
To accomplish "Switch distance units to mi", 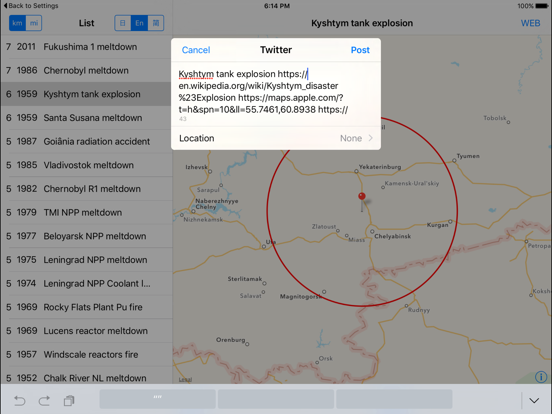I will pyautogui.click(x=34, y=23).
